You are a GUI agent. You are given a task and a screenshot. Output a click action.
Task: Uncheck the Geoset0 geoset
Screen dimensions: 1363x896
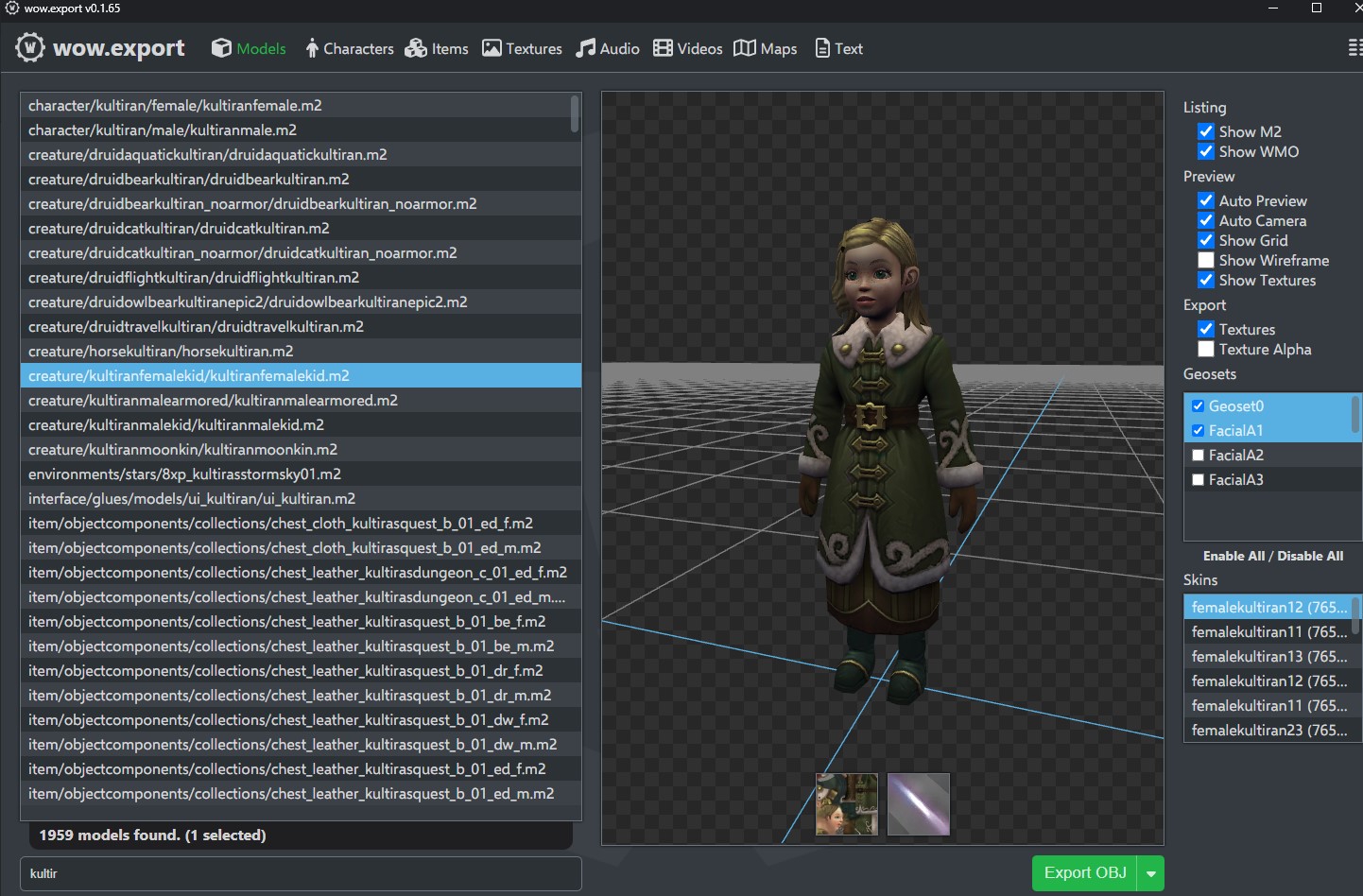coord(1198,405)
